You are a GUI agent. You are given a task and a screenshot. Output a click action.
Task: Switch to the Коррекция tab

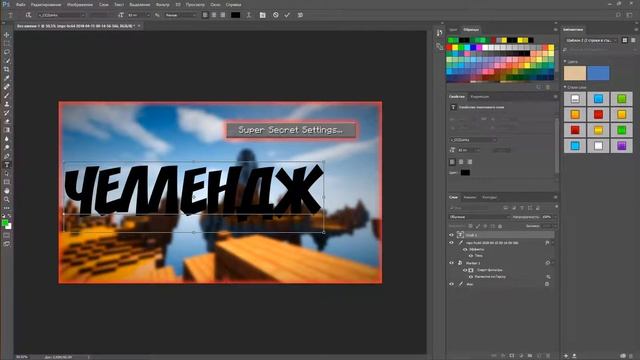click(480, 97)
